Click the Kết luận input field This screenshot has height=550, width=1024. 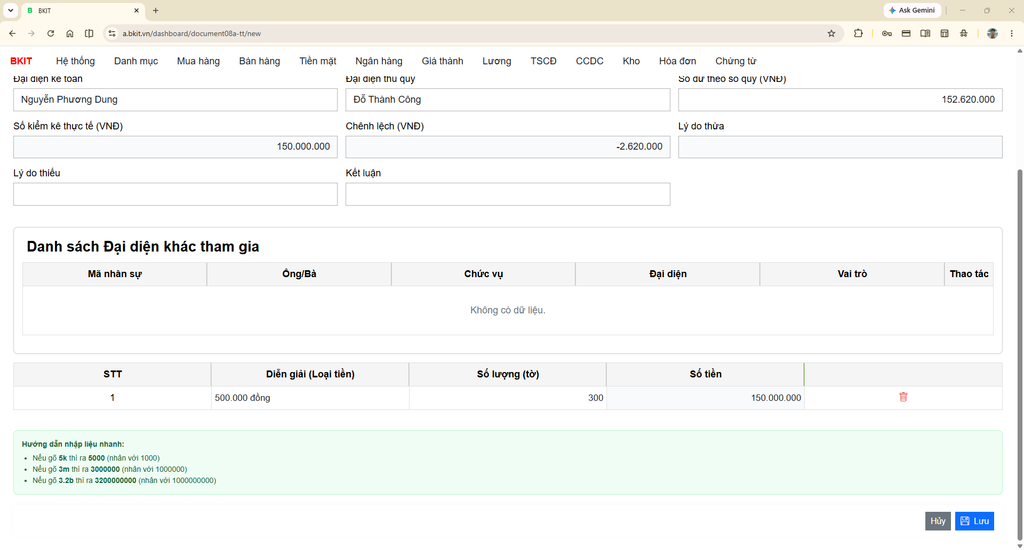[507, 194]
